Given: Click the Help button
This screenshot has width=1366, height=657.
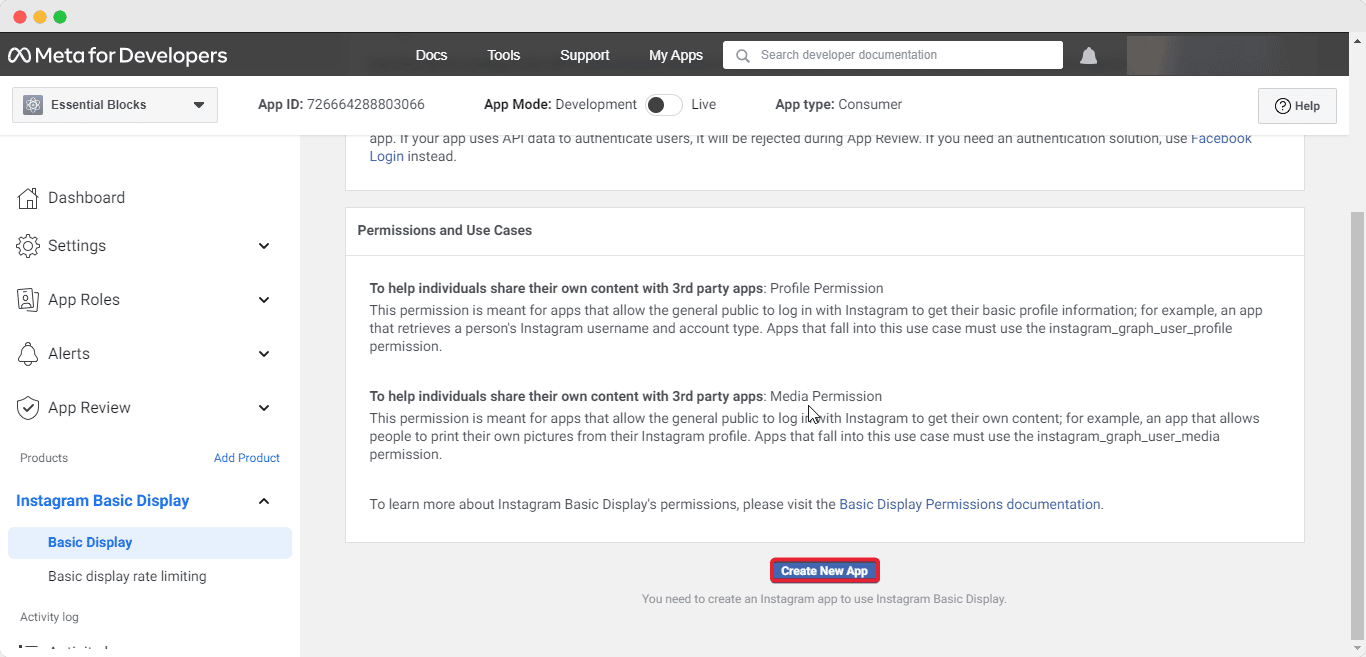Looking at the screenshot, I should (1297, 106).
